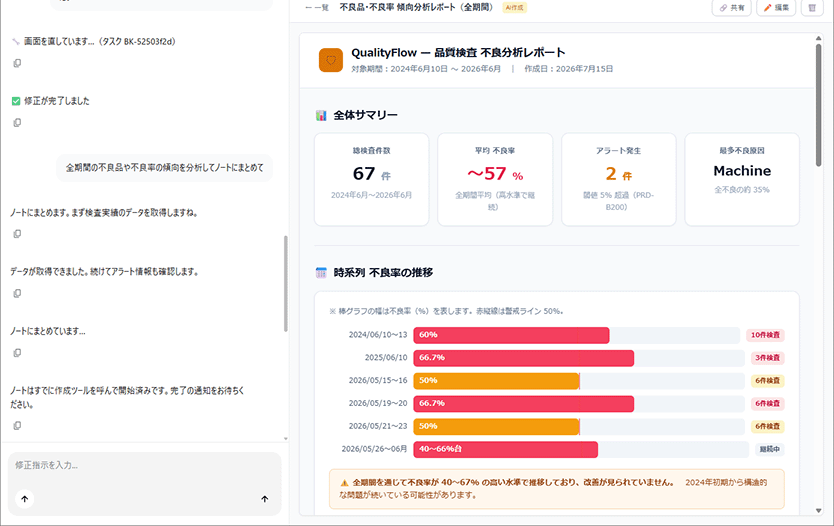
Task: Click the user prompt bubble 全期間の不良品や不良率
Action: (x=164, y=168)
